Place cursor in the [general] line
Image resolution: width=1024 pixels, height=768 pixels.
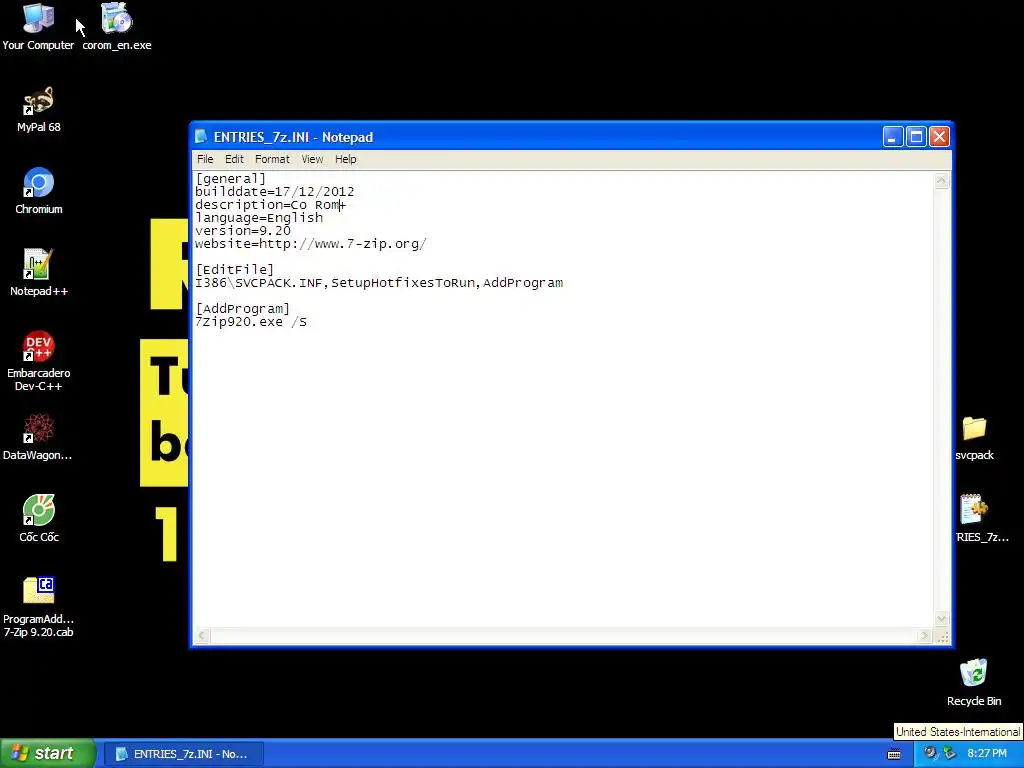(x=231, y=179)
